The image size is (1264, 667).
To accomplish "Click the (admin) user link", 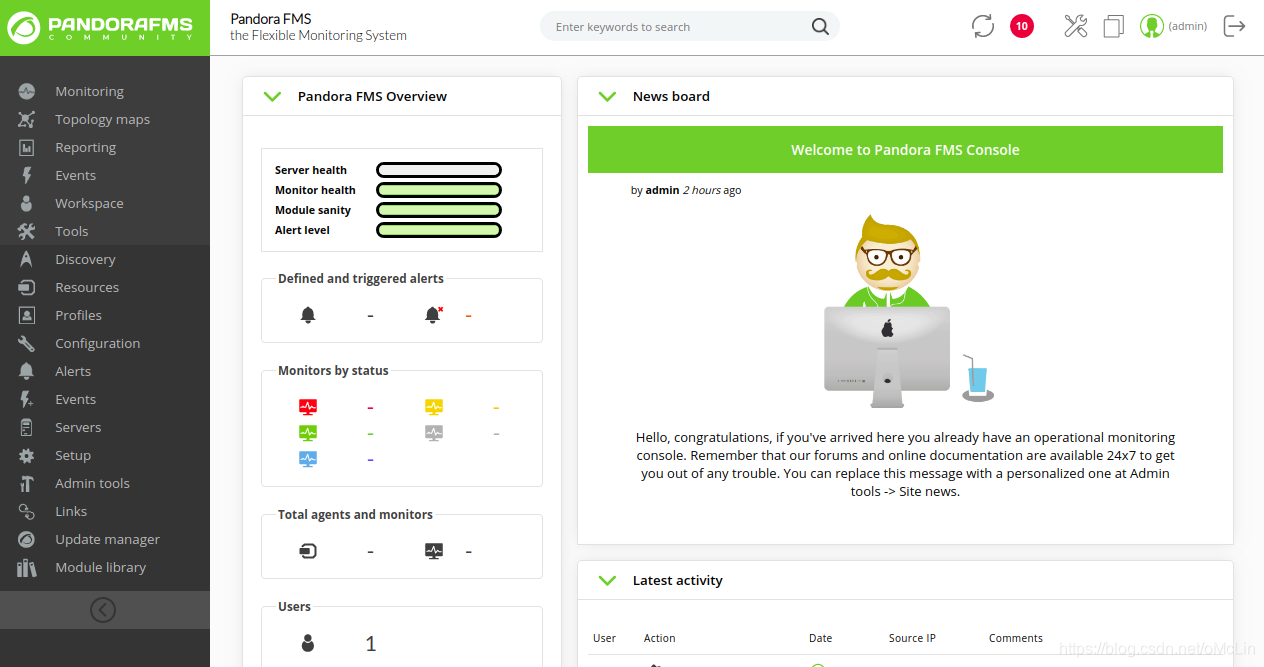I will 1188,26.
